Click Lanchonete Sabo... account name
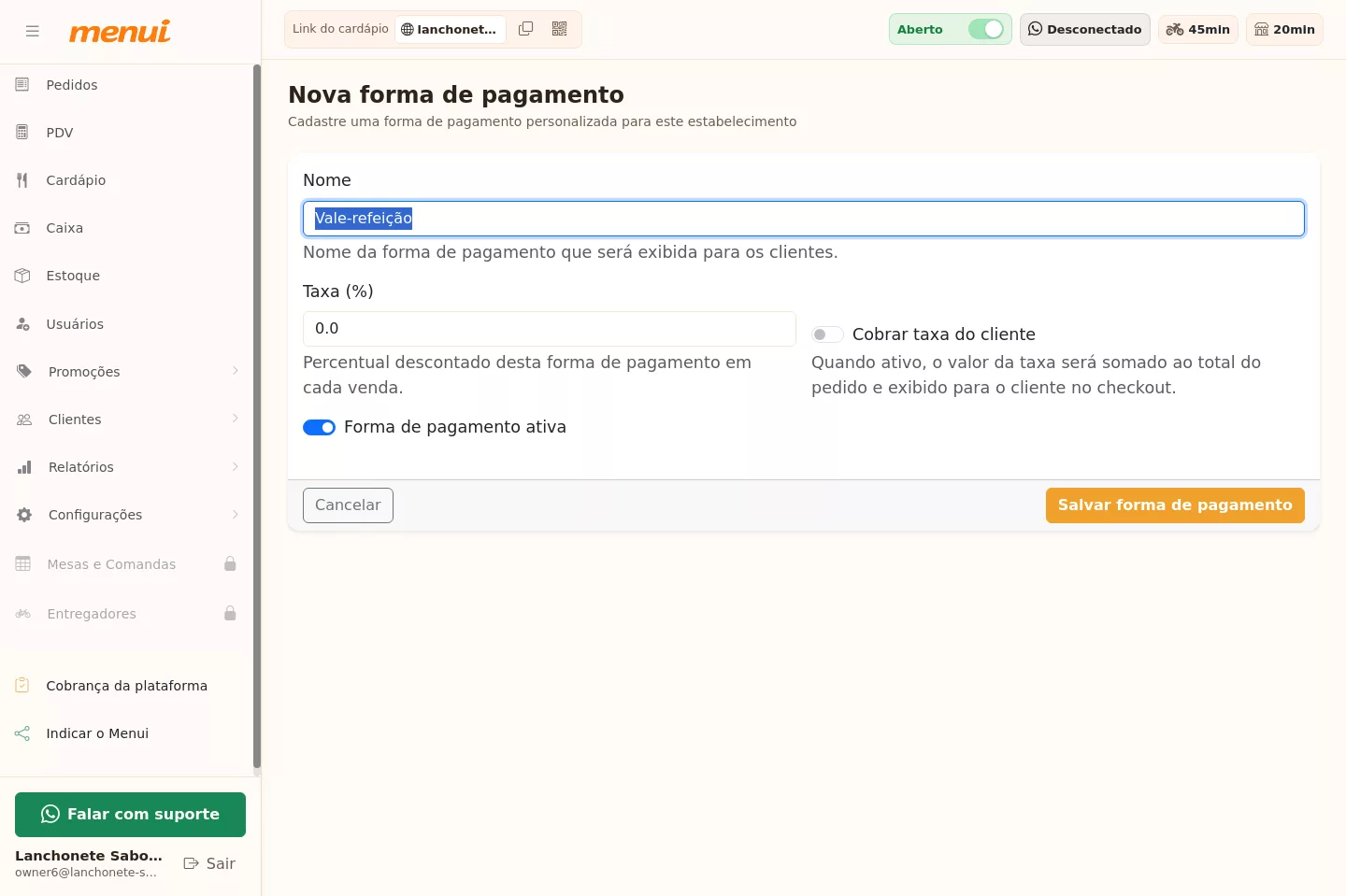Screen dimensions: 1346x896 click(x=89, y=856)
